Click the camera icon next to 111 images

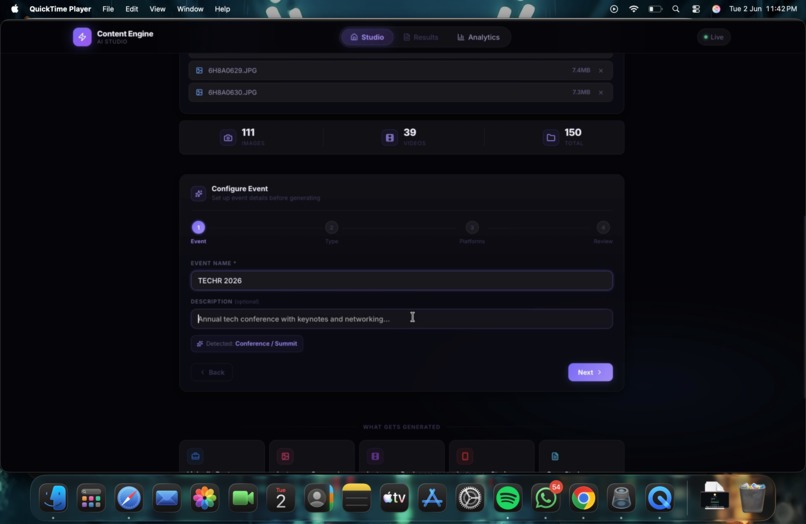tap(228, 138)
